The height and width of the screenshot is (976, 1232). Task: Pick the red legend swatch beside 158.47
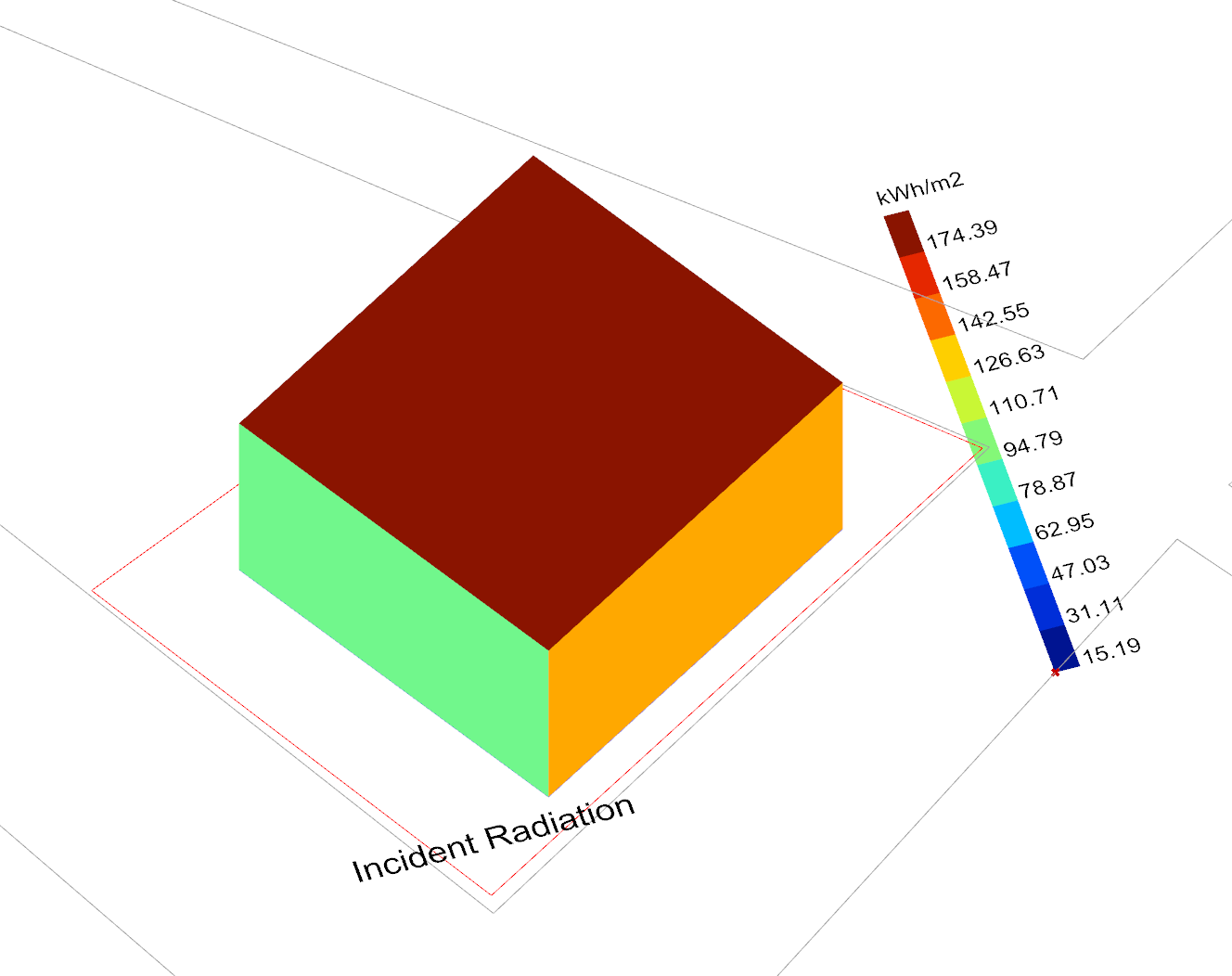click(919, 276)
